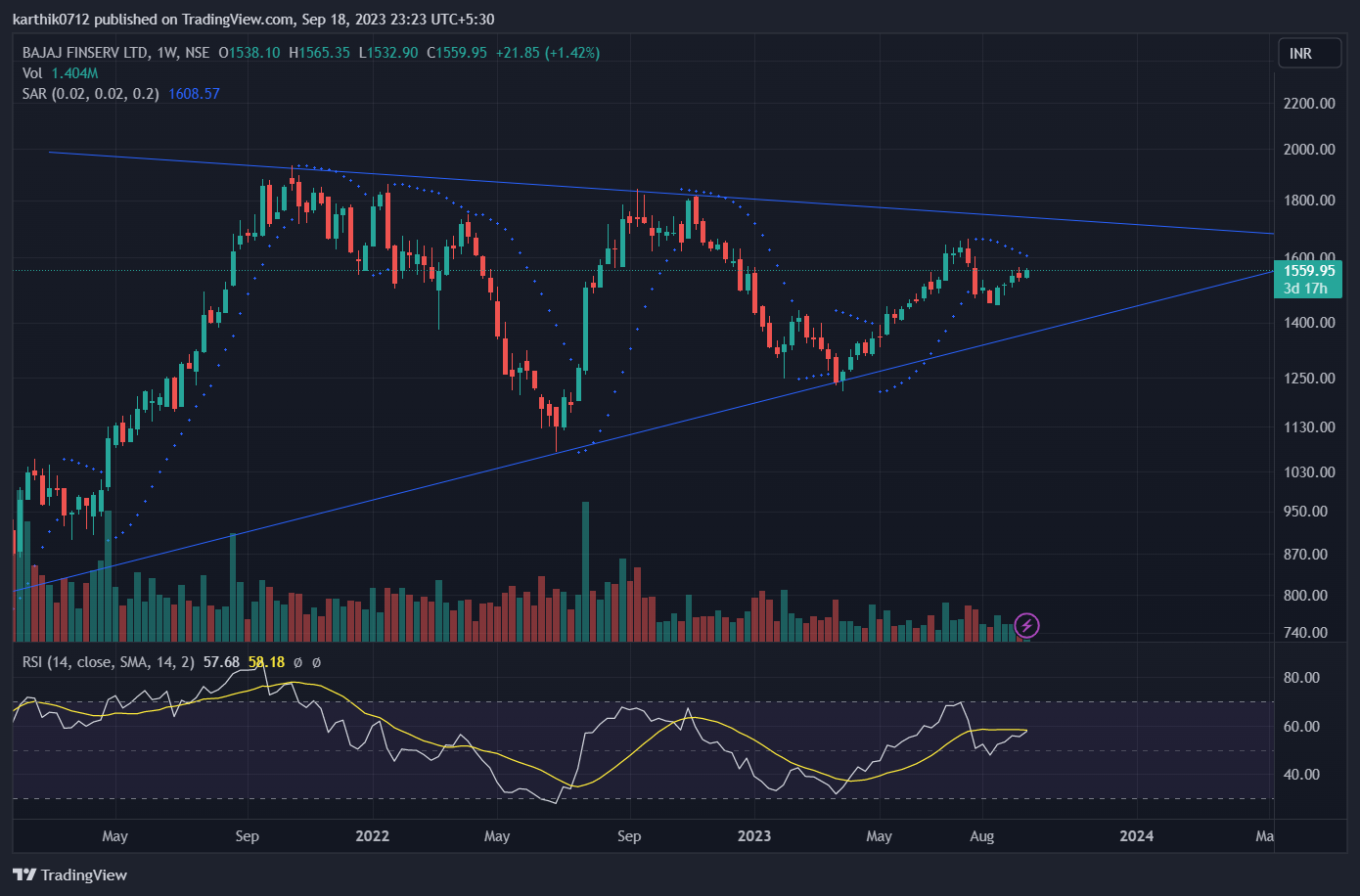The width and height of the screenshot is (1360, 896).
Task: Click the TradingView logo at bottom left
Action: [69, 874]
